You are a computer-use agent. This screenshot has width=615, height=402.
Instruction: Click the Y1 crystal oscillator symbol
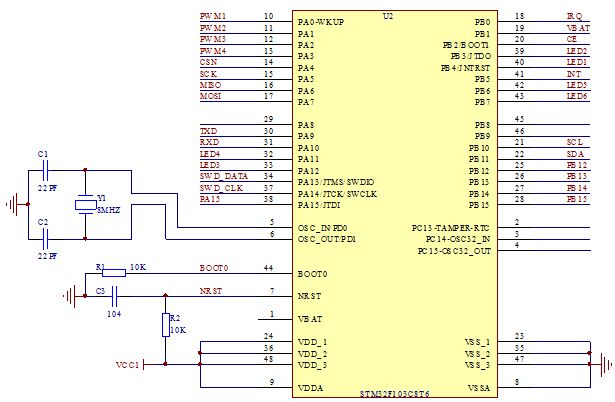click(x=85, y=205)
